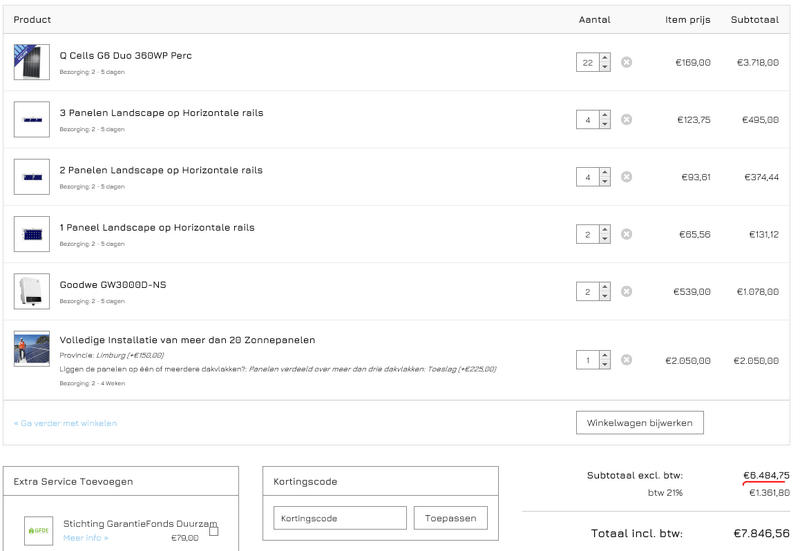Click the Item prijs column header
Viewport: 800px width, 551px height.
click(x=688, y=20)
